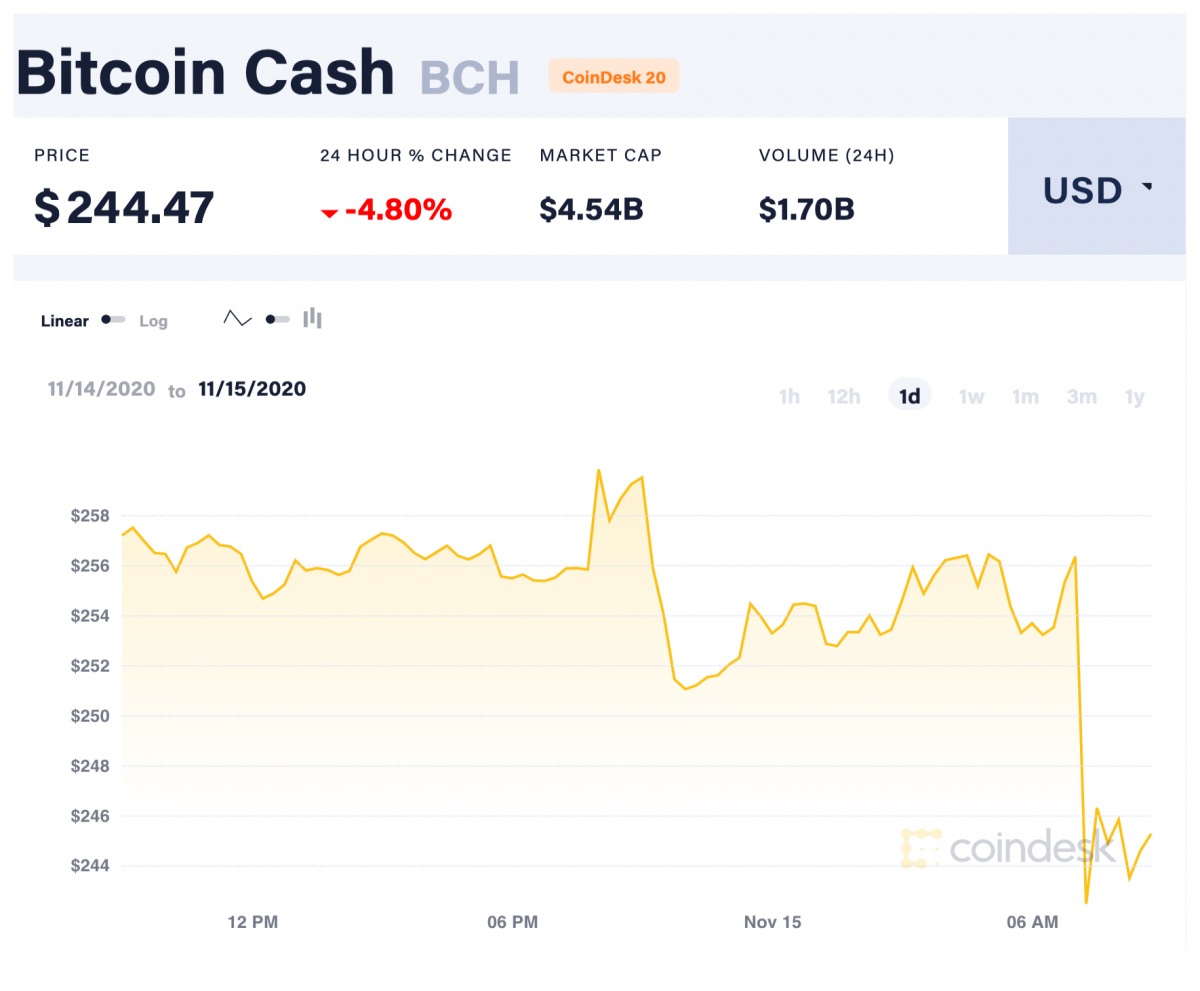The image size is (1200, 991).
Task: Switch to the 1y time range
Action: coord(1135,396)
